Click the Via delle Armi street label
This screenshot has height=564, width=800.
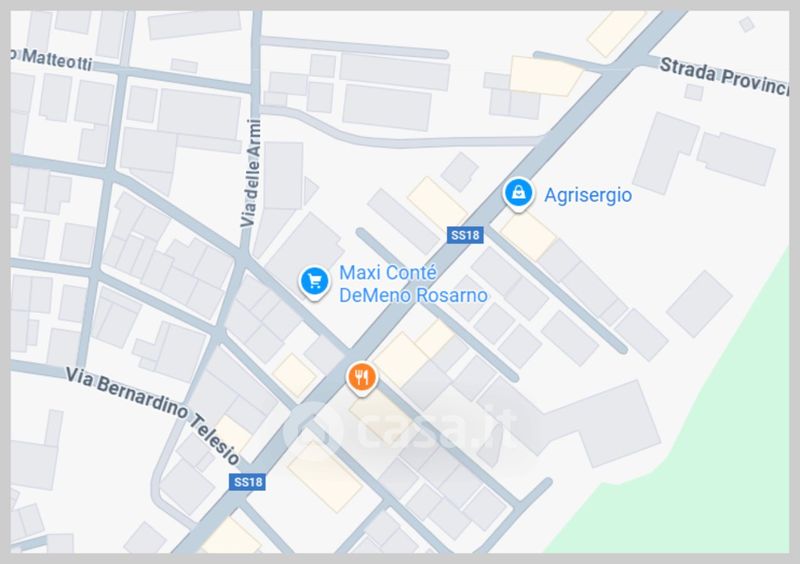coord(252,173)
